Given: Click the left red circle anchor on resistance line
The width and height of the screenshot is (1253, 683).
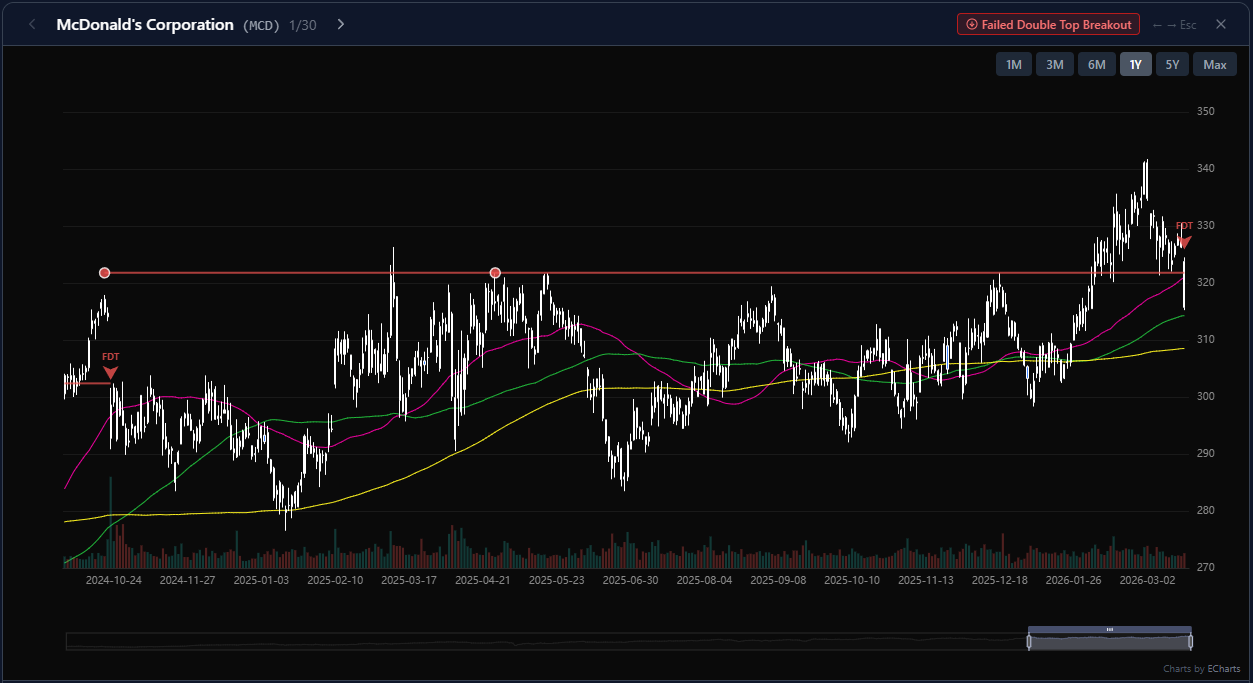Looking at the screenshot, I should [x=104, y=272].
